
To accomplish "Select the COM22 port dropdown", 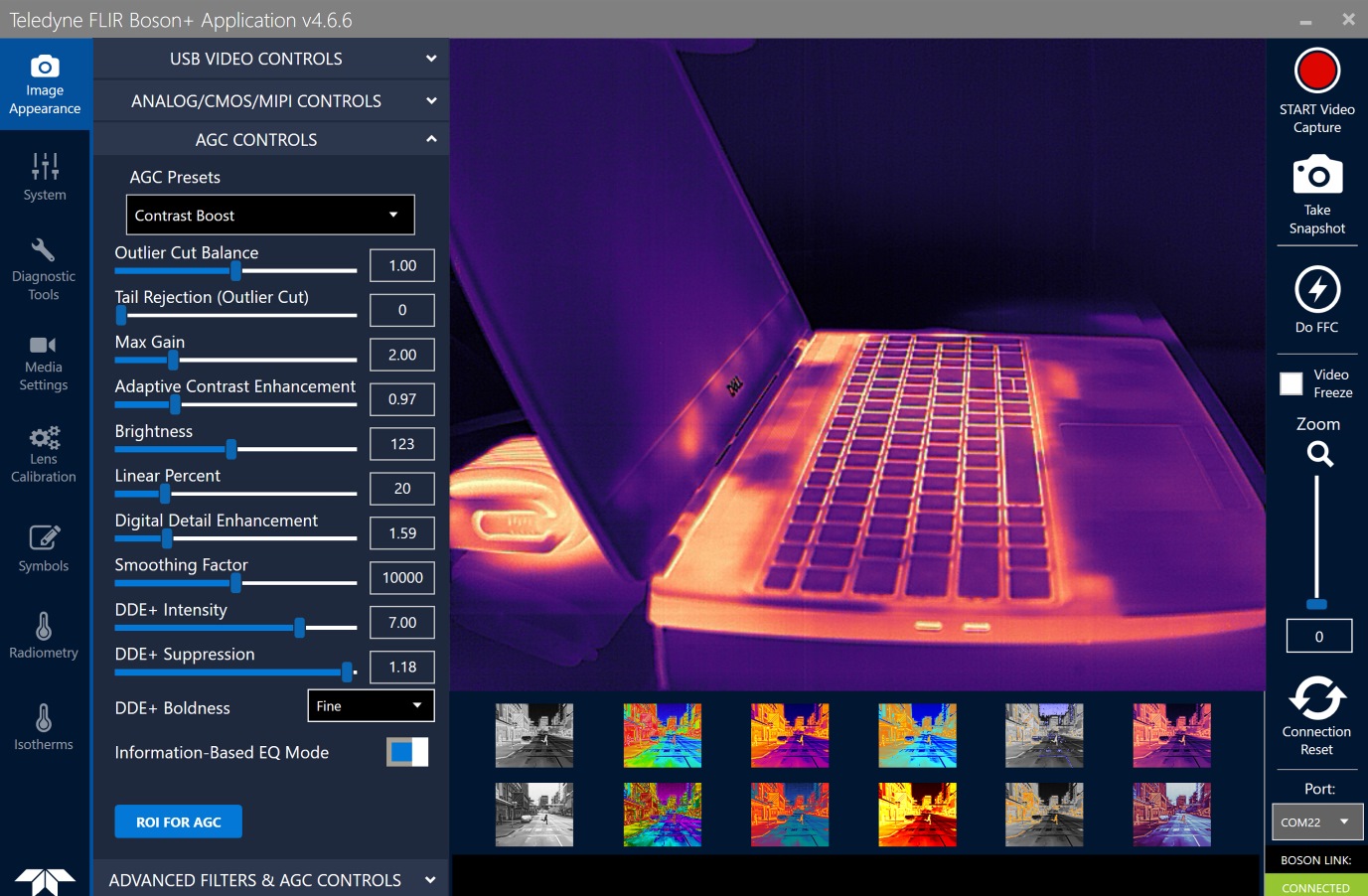I will point(1316,821).
